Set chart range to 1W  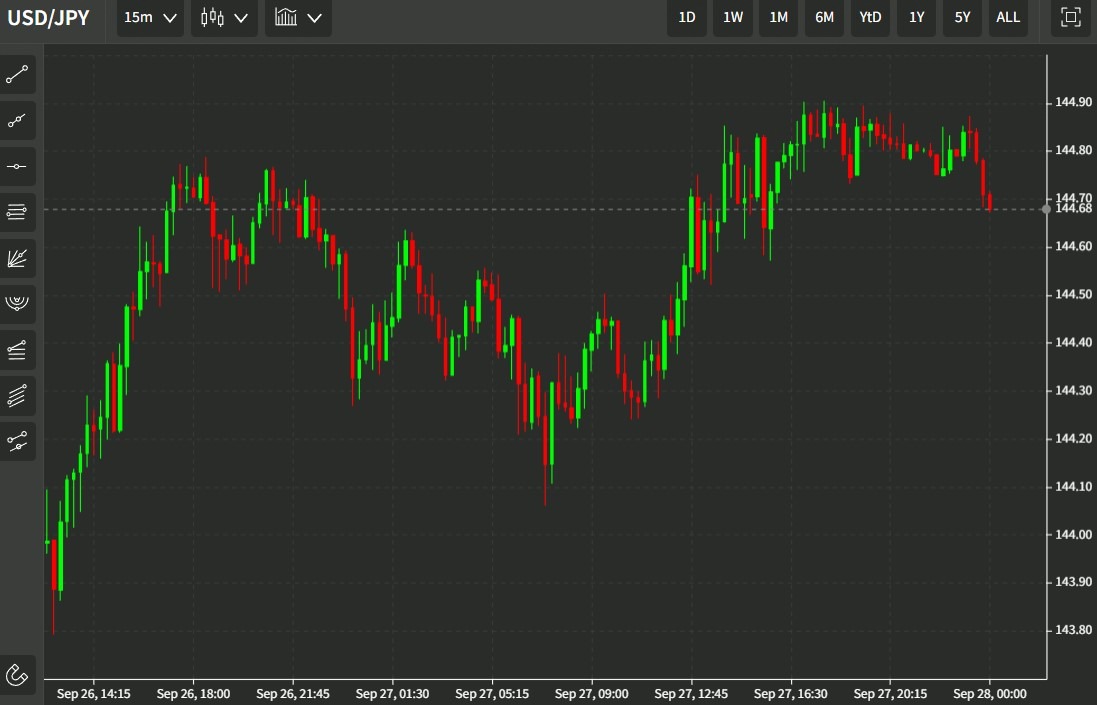(x=732, y=17)
